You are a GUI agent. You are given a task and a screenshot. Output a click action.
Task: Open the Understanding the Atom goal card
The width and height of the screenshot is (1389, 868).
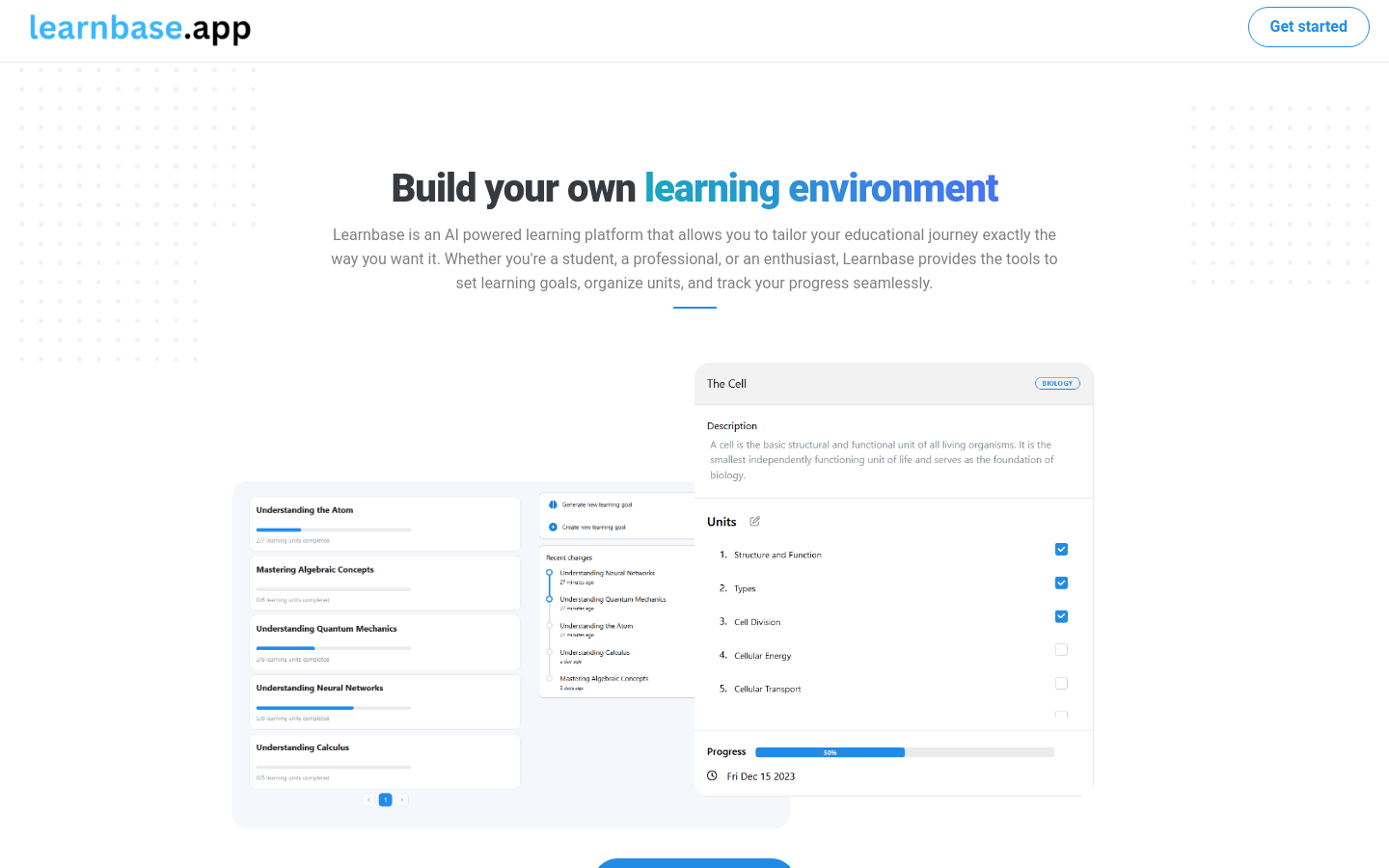(x=385, y=524)
